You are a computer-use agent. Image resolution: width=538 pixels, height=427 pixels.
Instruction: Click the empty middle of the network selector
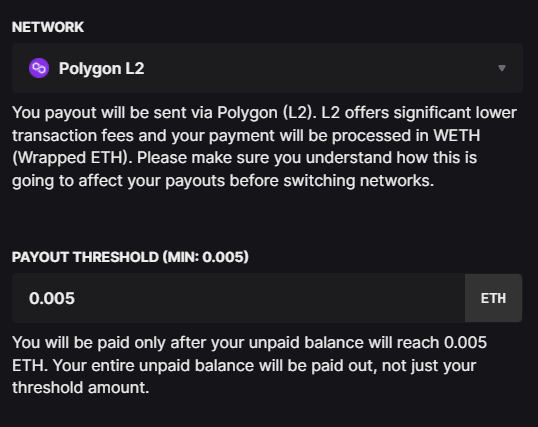319,68
